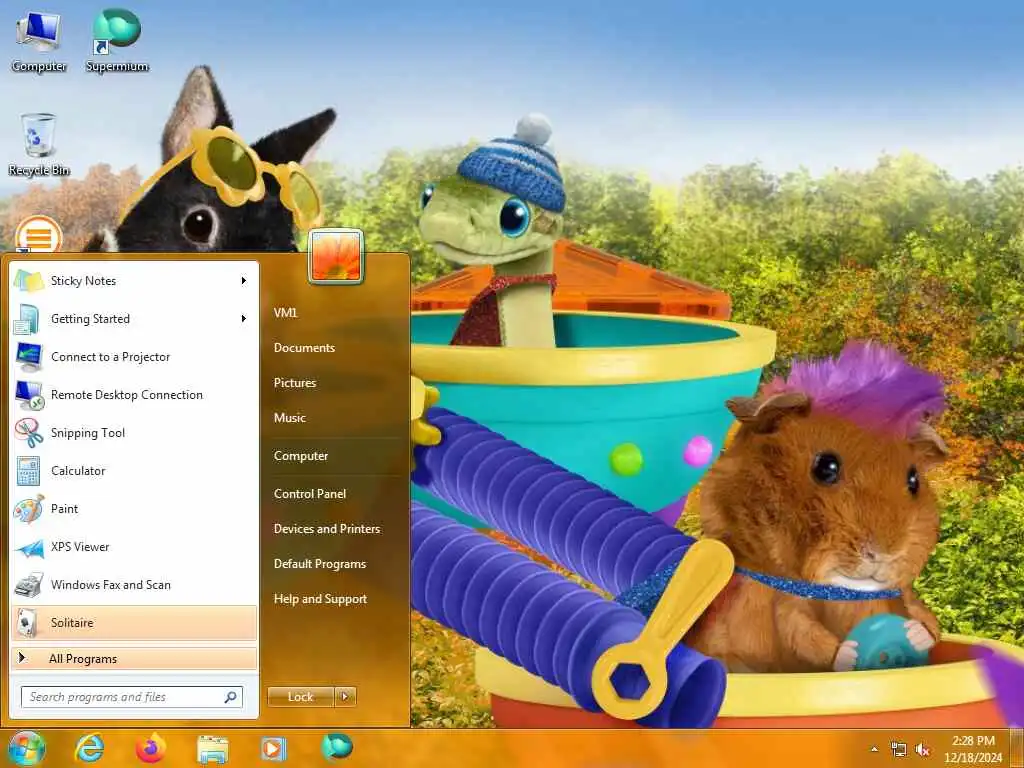Click the Remote Desktop Connection icon
1024x768 pixels.
click(x=29, y=394)
